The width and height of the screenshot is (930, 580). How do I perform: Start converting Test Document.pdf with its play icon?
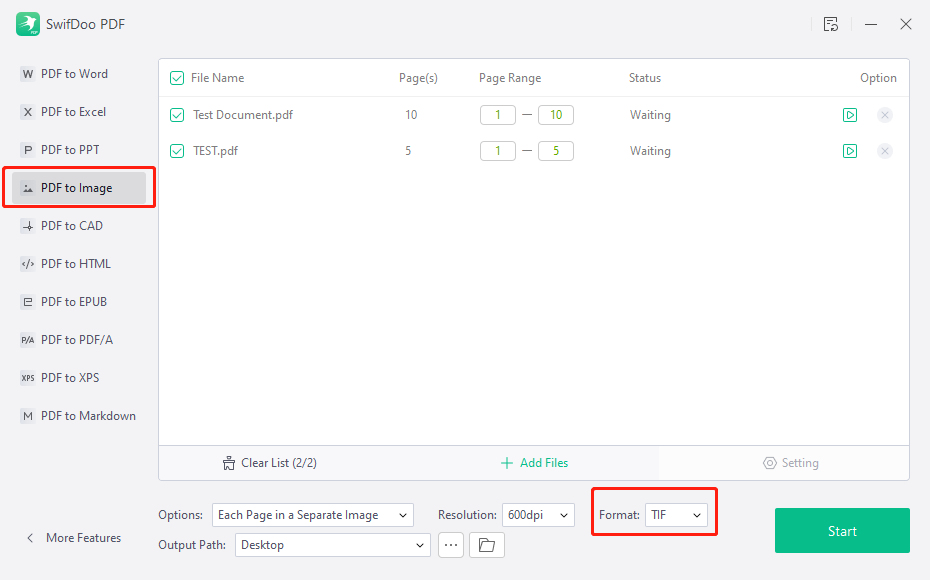(x=850, y=115)
